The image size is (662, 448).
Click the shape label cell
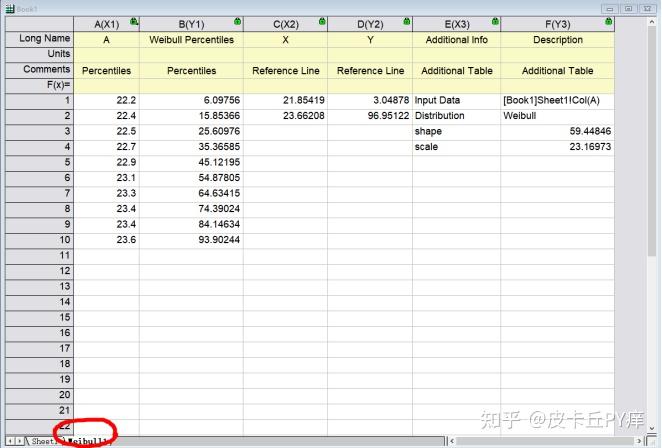pyautogui.click(x=456, y=131)
